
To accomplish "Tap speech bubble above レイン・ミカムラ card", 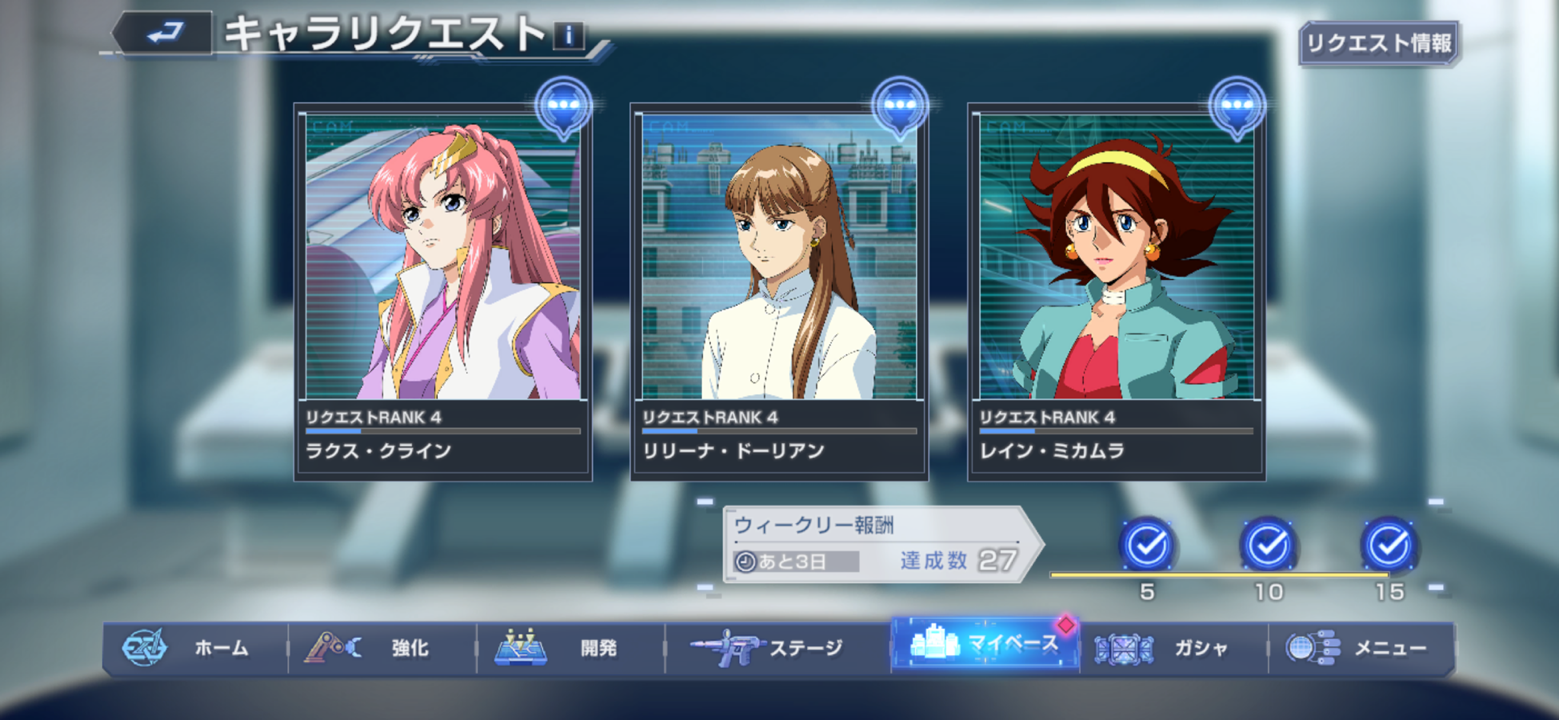I will (1237, 107).
